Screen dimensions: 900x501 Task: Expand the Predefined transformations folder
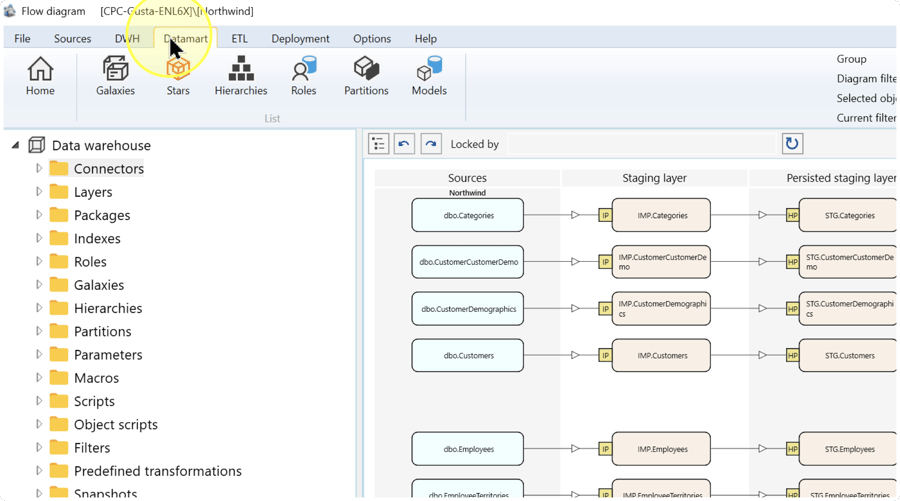point(38,471)
